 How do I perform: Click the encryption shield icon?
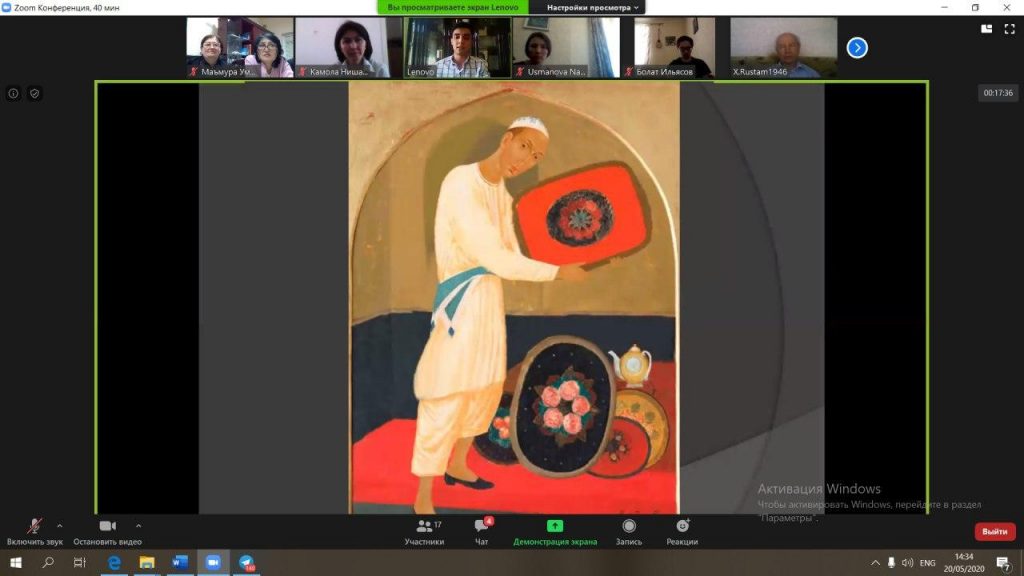pyautogui.click(x=34, y=93)
